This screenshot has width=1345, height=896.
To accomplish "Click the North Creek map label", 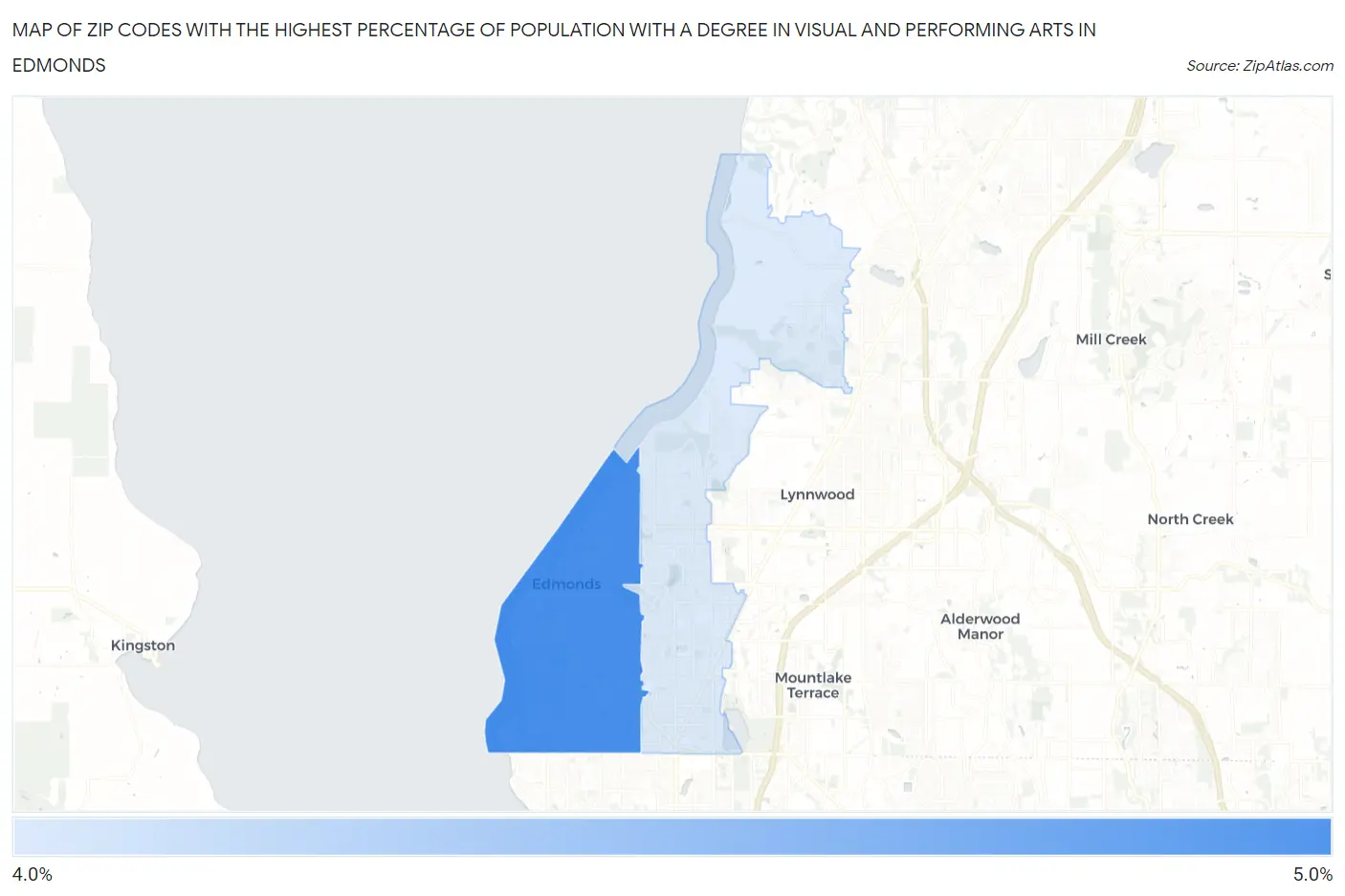I will coord(1190,519).
